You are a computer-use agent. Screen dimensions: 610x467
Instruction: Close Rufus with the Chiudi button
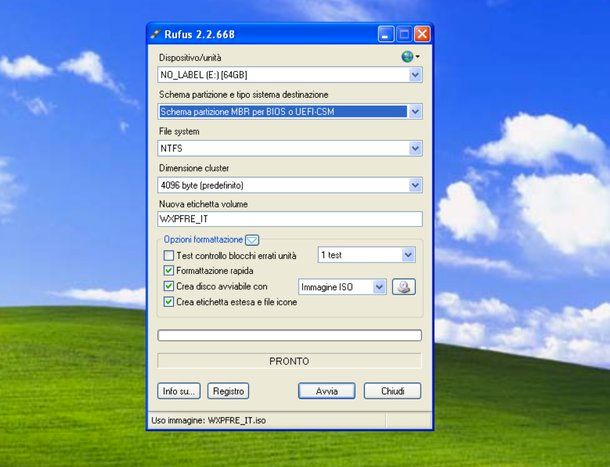(393, 391)
